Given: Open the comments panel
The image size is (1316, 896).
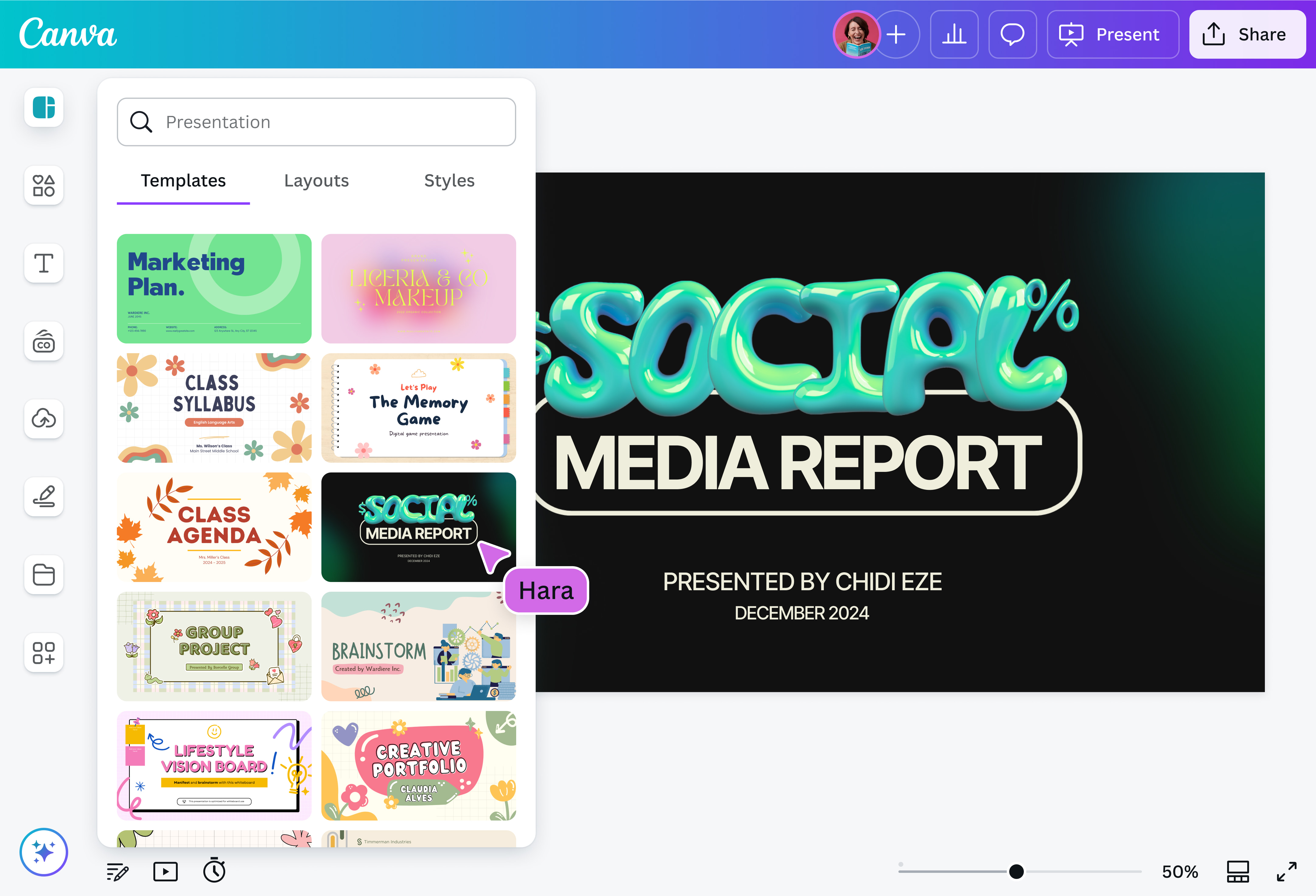Looking at the screenshot, I should [1013, 34].
